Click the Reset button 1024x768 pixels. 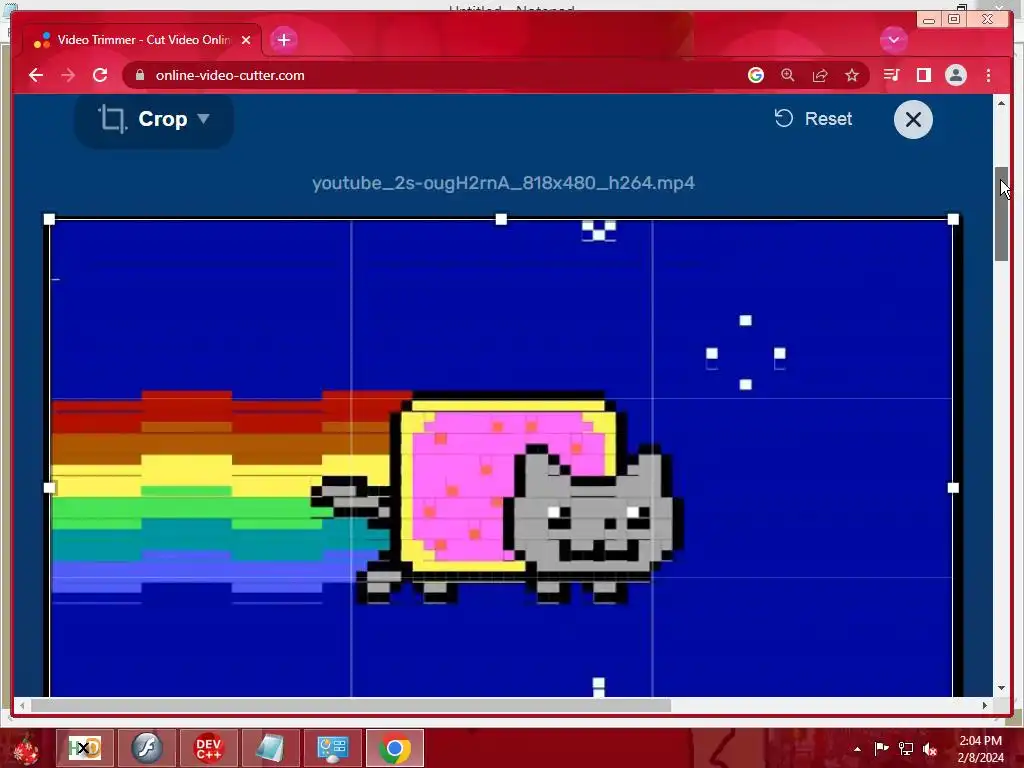tap(813, 119)
